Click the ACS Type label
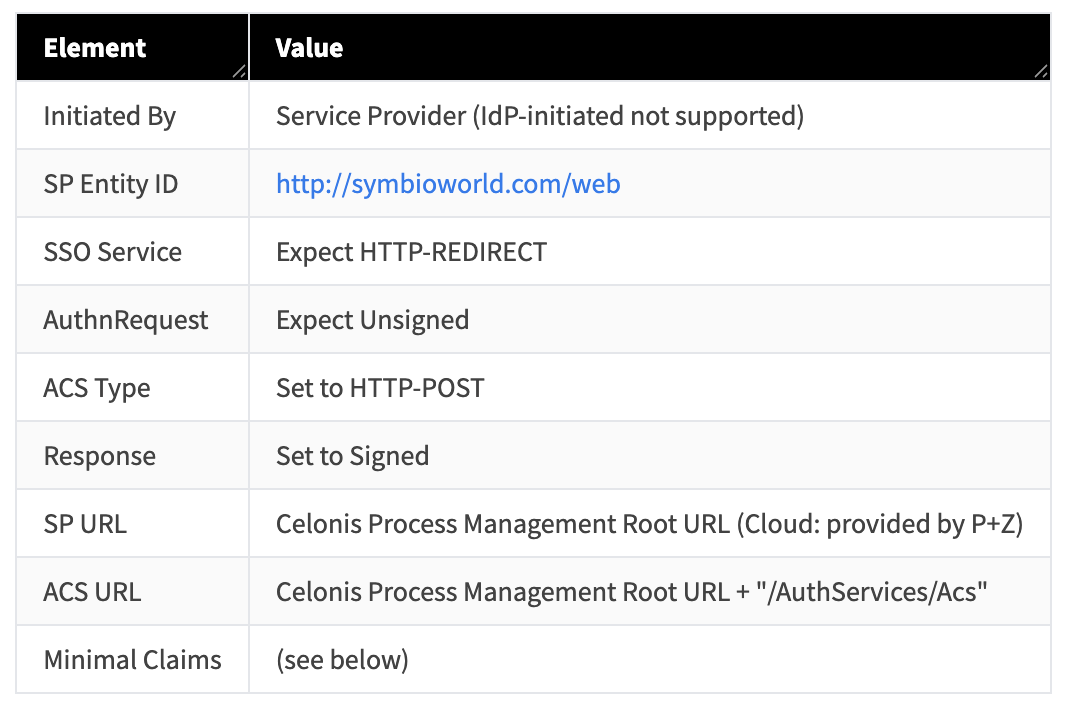This screenshot has height=714, width=1068. (96, 388)
